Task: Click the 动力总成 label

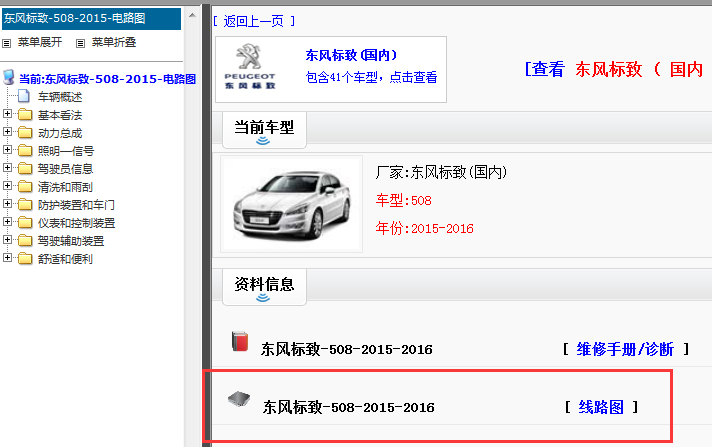Action: pos(60,133)
